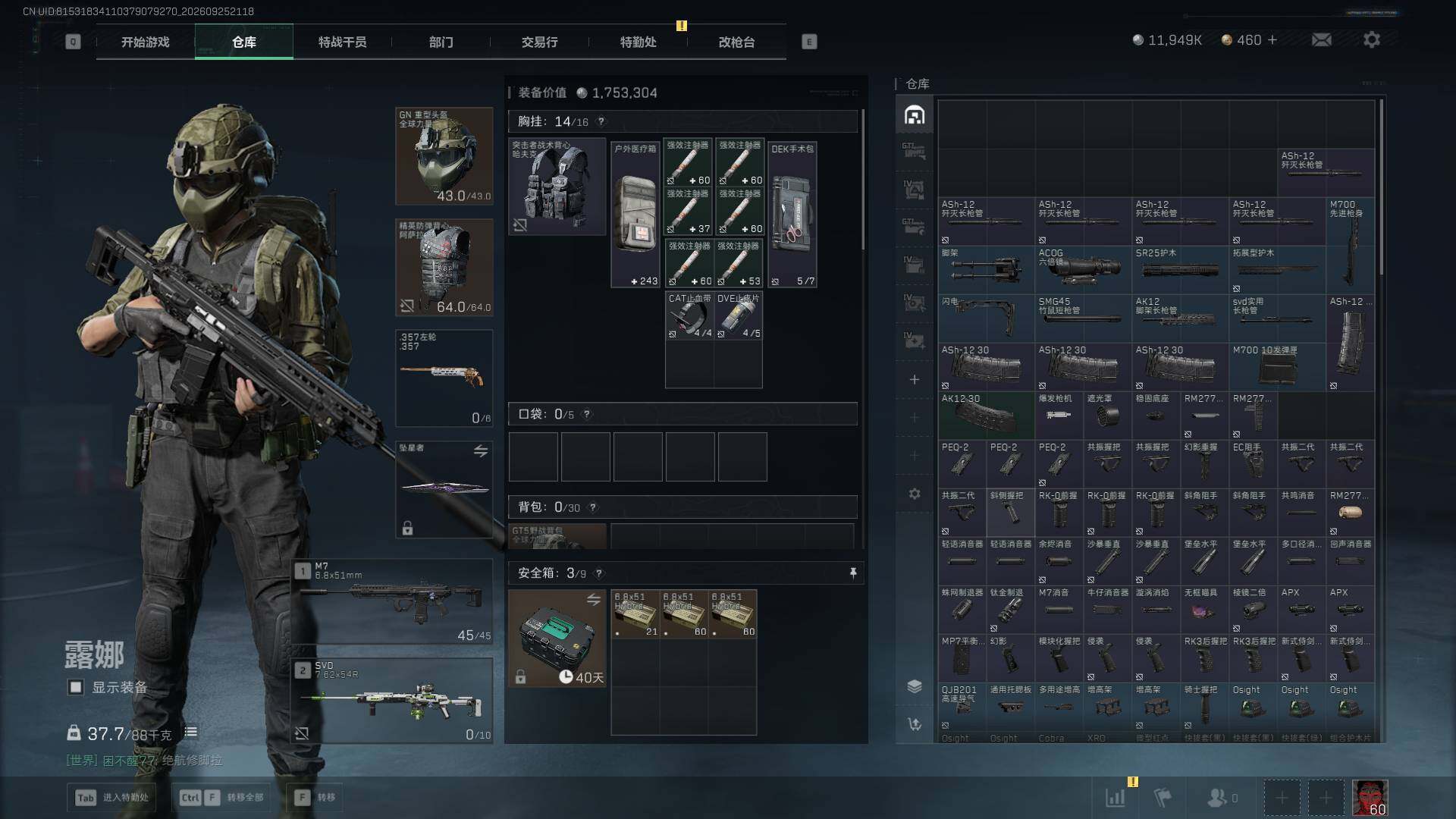
Task: Click the 转移全部 button
Action: tap(222, 797)
